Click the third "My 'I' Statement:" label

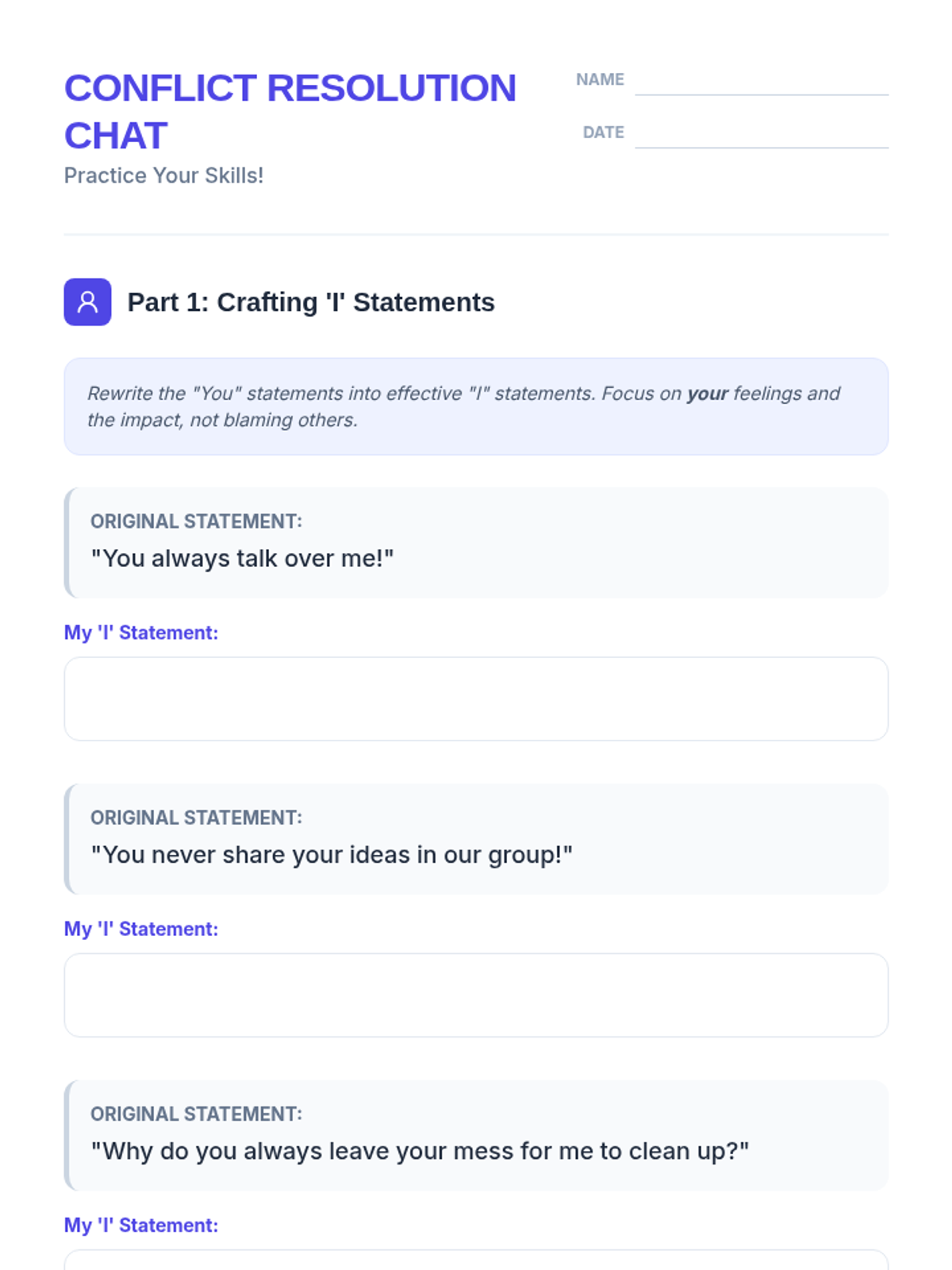click(x=141, y=1225)
